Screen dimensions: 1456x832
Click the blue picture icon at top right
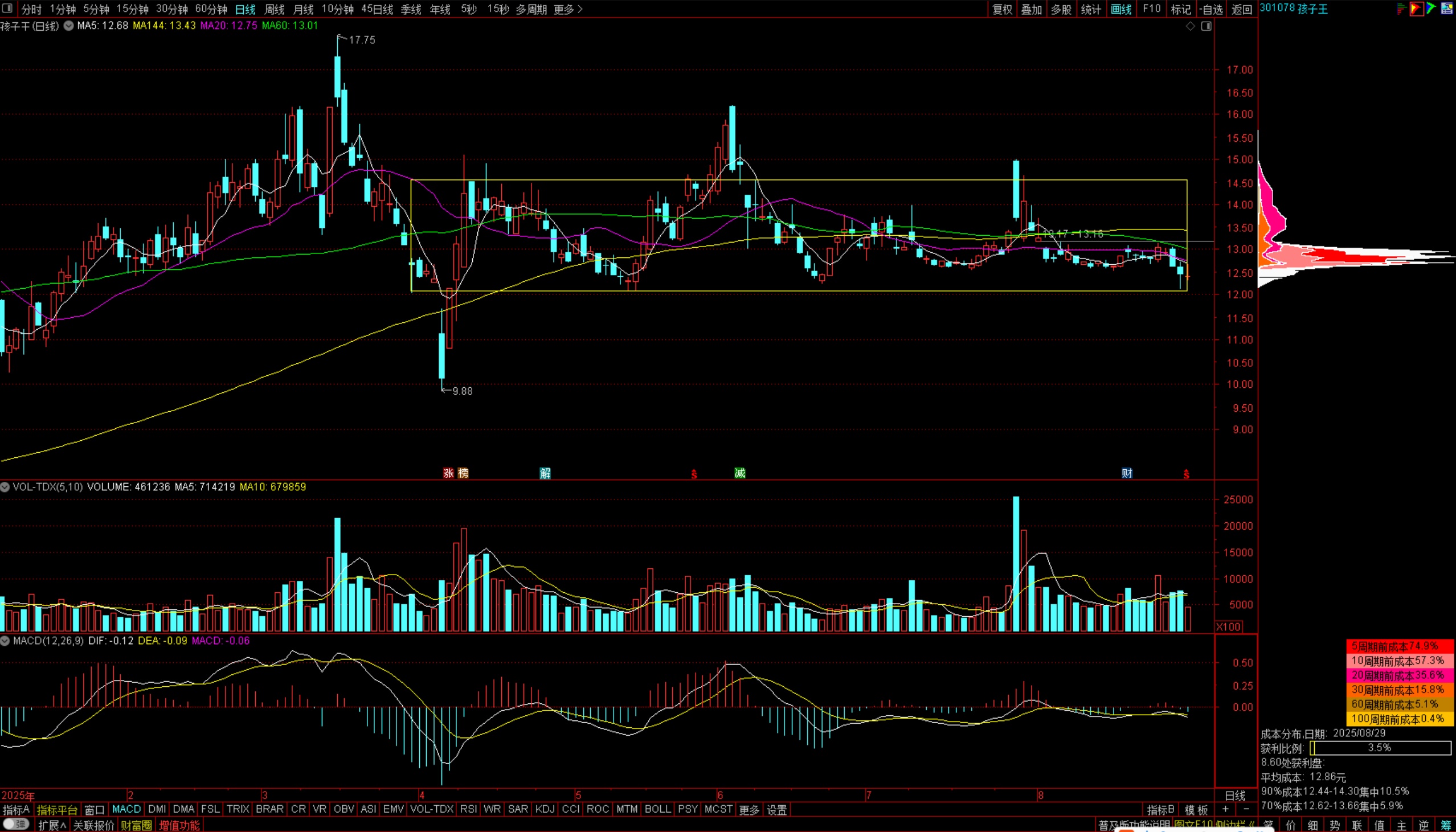coord(1447,9)
